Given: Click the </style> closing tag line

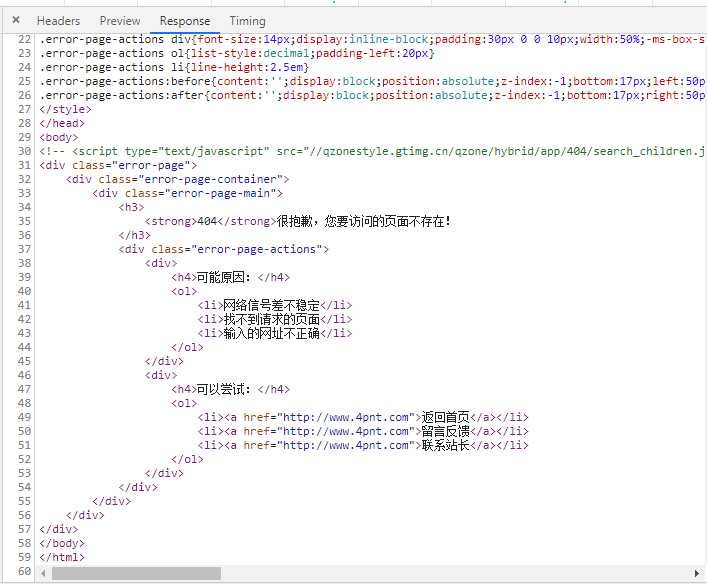Looking at the screenshot, I should (x=65, y=109).
